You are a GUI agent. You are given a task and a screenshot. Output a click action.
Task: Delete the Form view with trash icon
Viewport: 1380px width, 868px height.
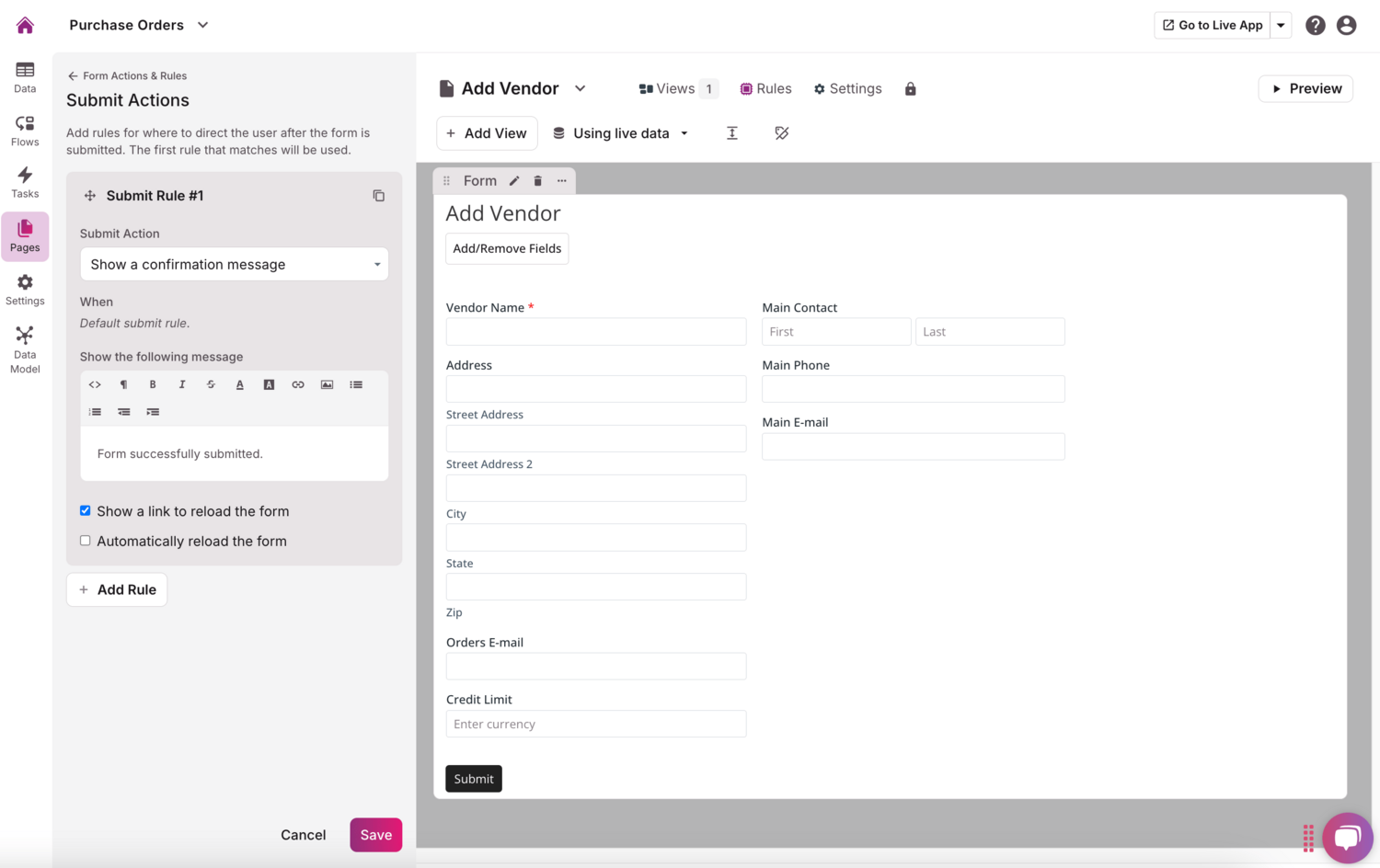(538, 181)
